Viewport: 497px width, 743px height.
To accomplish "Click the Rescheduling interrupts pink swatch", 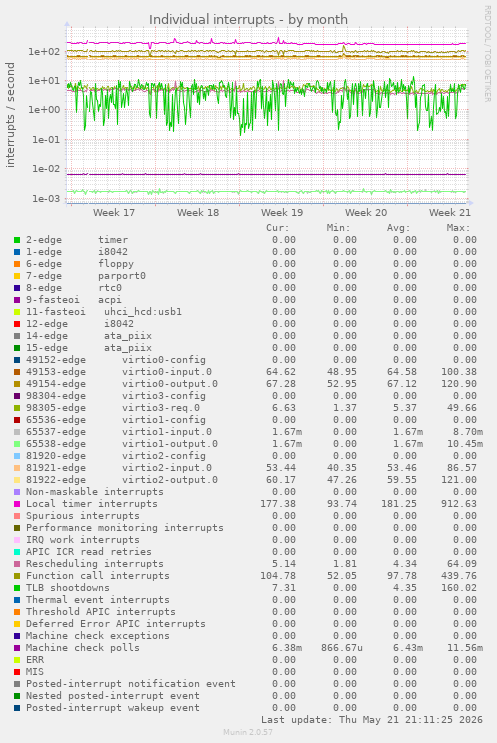I will (17, 564).
